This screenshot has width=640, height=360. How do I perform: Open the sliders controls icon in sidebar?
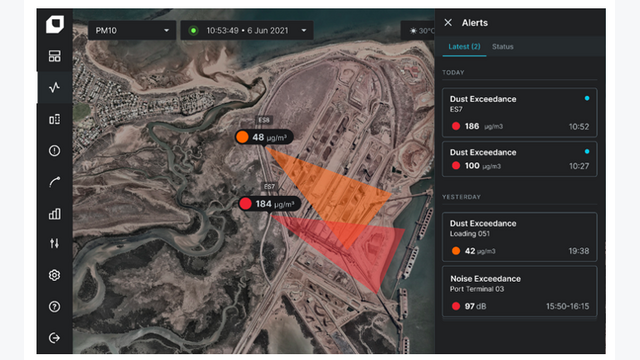point(55,244)
